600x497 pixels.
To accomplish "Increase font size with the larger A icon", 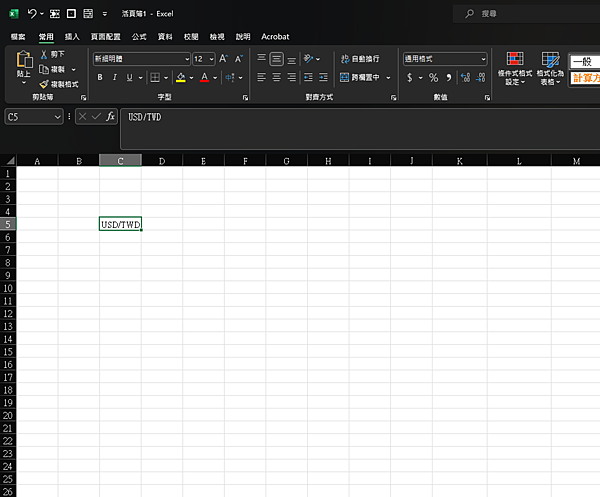I will [x=224, y=59].
